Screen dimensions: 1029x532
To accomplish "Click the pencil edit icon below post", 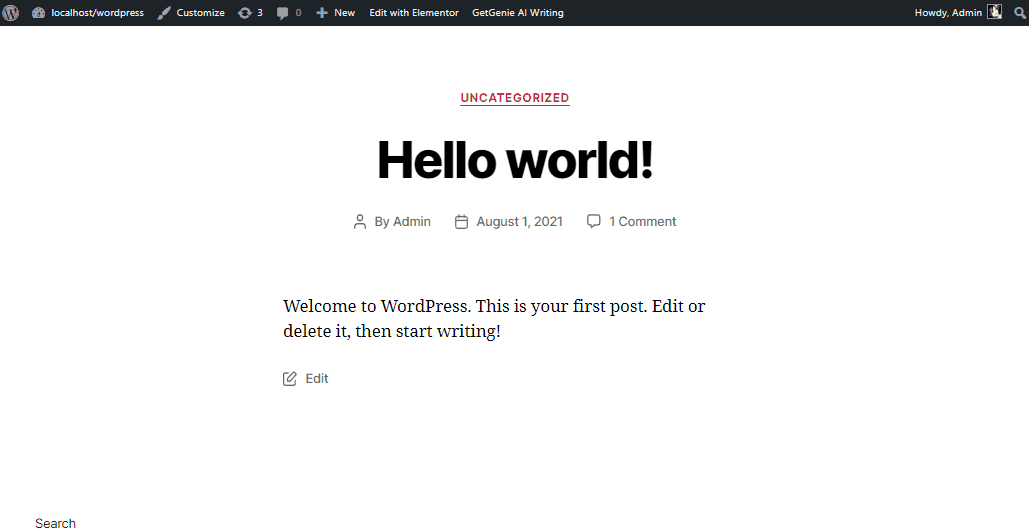I will (x=289, y=379).
